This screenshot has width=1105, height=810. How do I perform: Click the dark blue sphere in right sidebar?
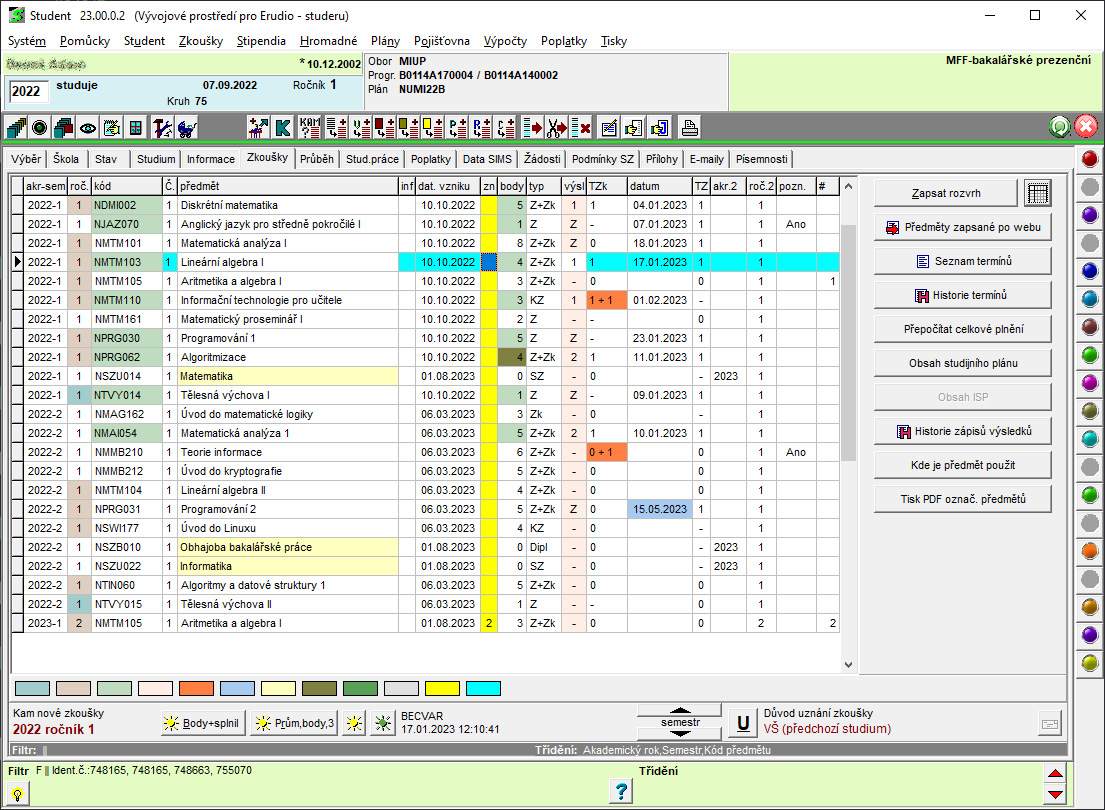tap(1090, 270)
